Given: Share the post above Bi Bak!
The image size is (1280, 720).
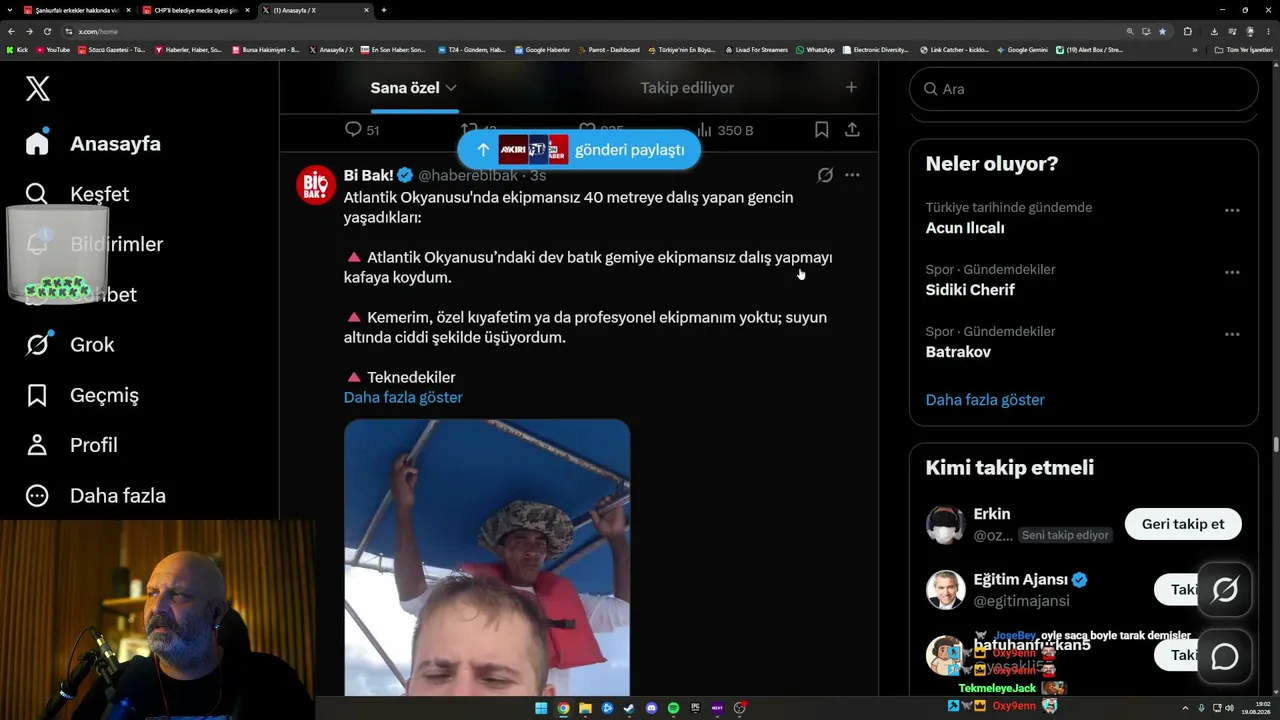Looking at the screenshot, I should pyautogui.click(x=852, y=130).
